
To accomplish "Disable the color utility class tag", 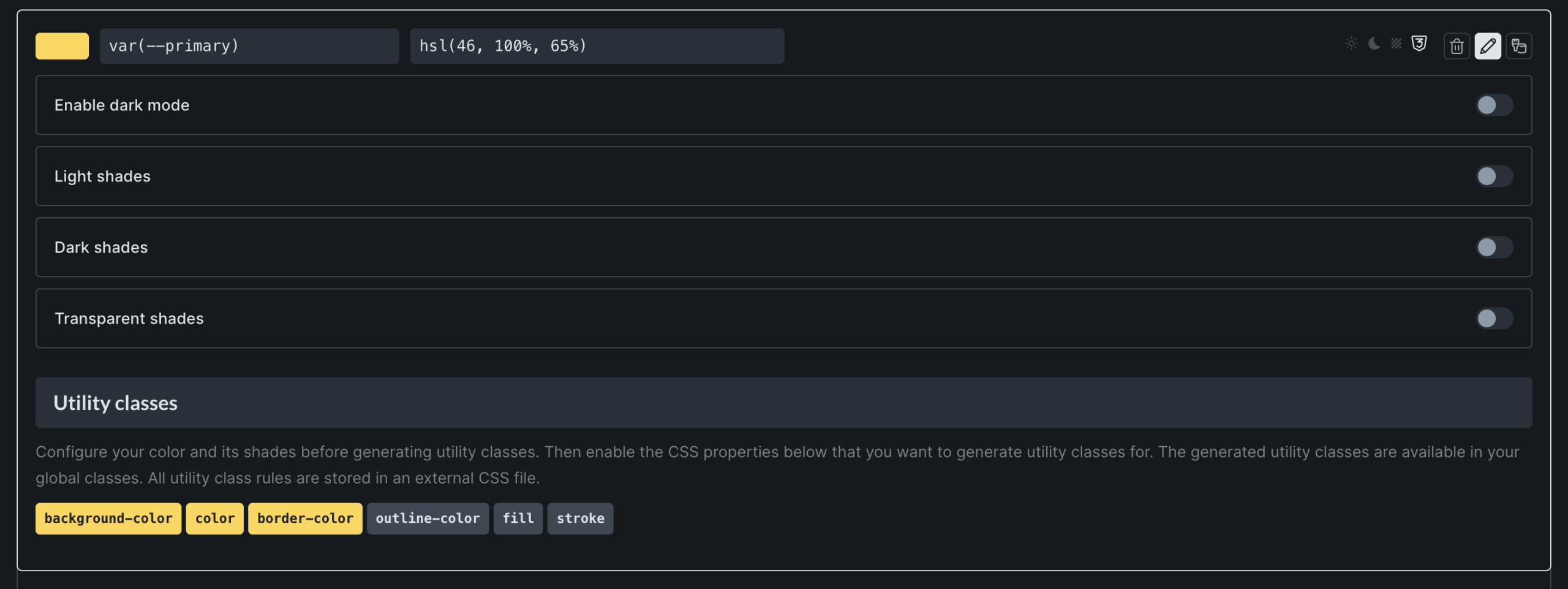I will (x=215, y=519).
